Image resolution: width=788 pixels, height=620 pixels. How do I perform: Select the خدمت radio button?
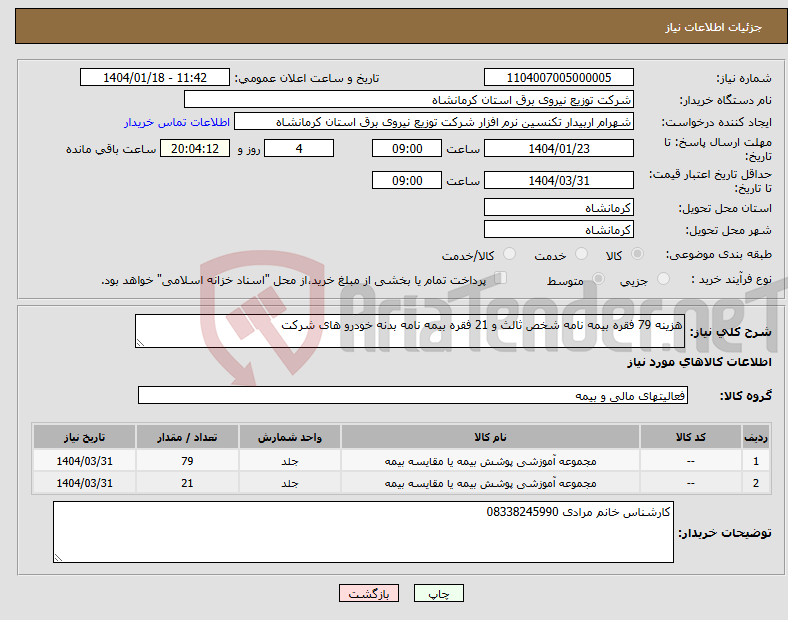point(581,254)
